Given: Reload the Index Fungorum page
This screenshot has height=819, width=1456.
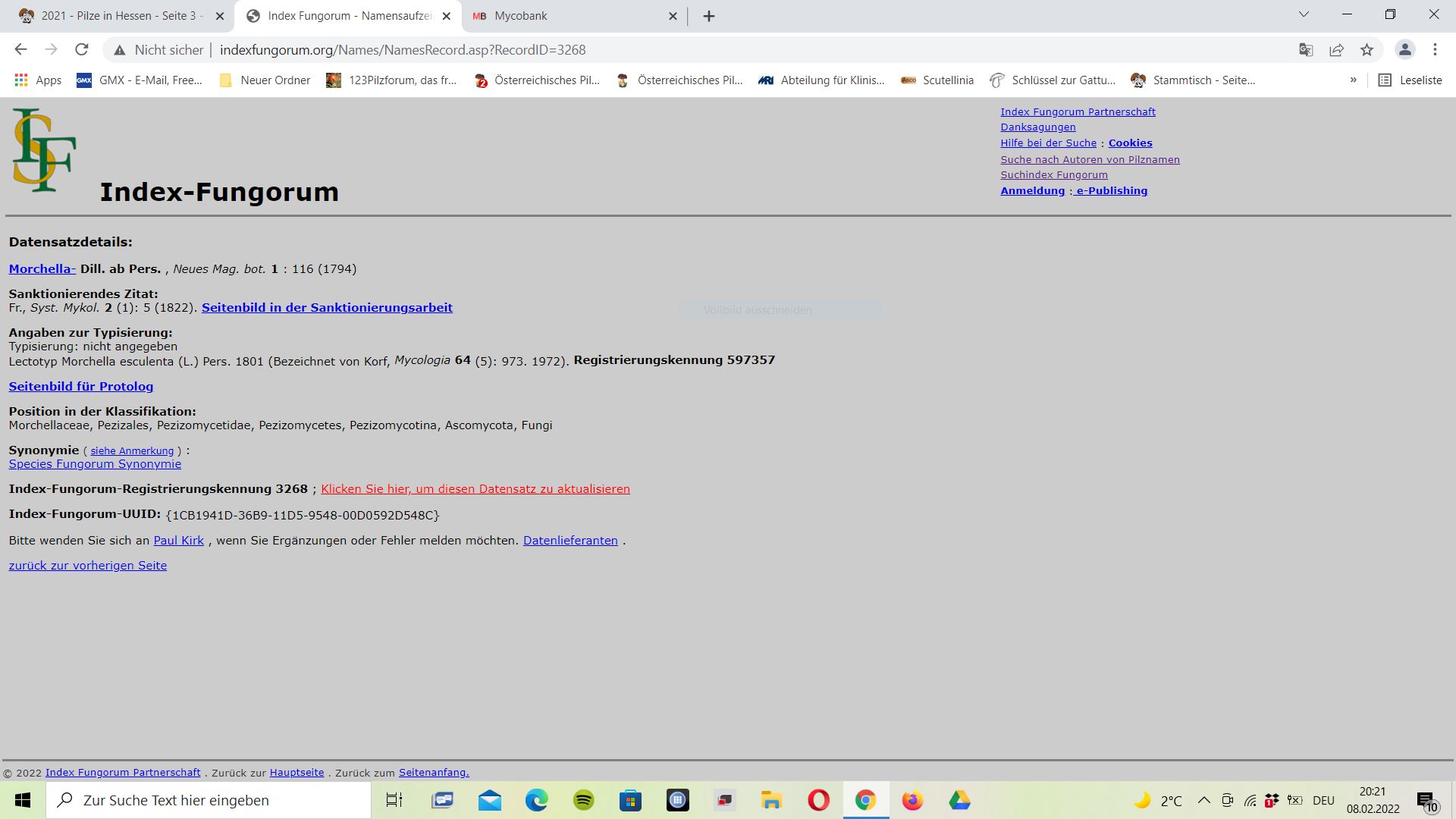Looking at the screenshot, I should click(x=82, y=50).
